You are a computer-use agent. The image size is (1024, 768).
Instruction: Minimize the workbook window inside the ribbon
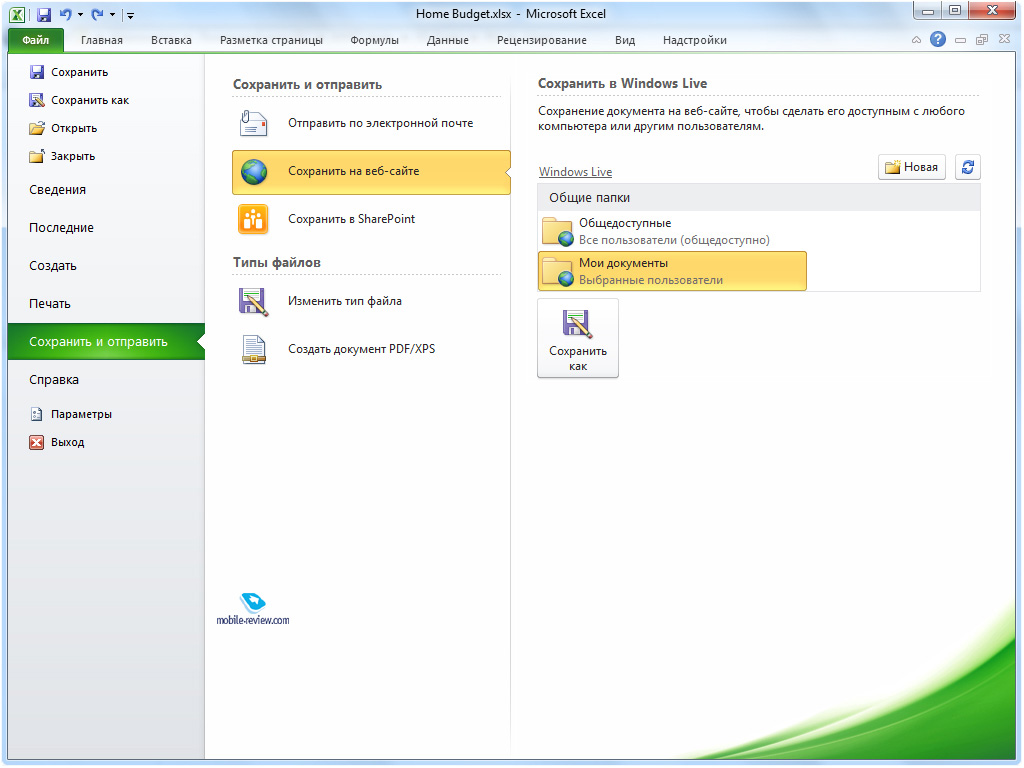tap(960, 40)
